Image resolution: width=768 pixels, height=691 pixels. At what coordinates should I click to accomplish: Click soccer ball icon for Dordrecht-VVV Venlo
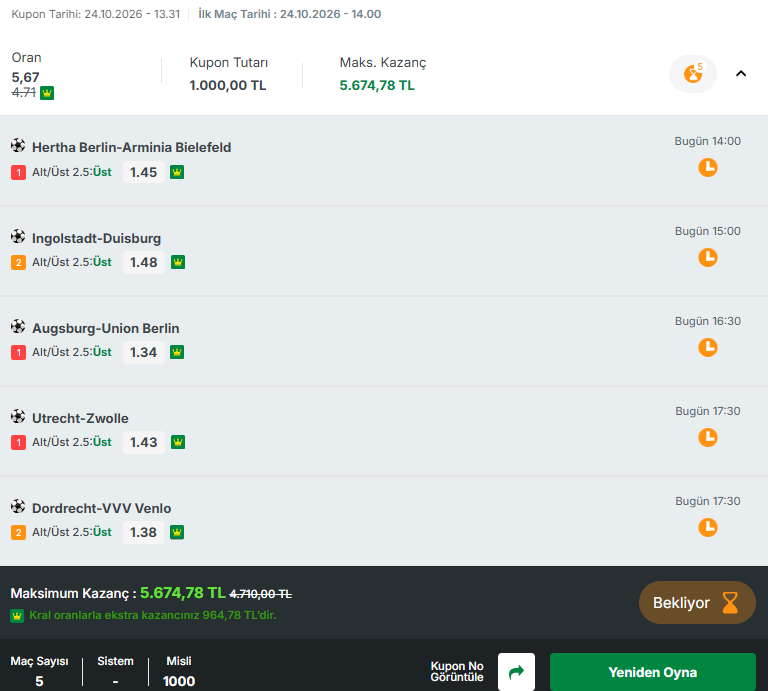18,506
